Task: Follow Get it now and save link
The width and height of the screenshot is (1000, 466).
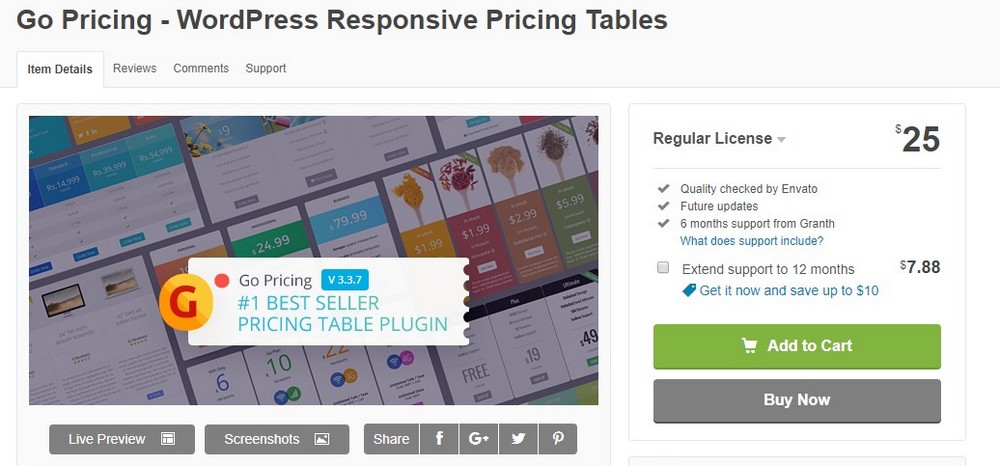Action: (789, 291)
